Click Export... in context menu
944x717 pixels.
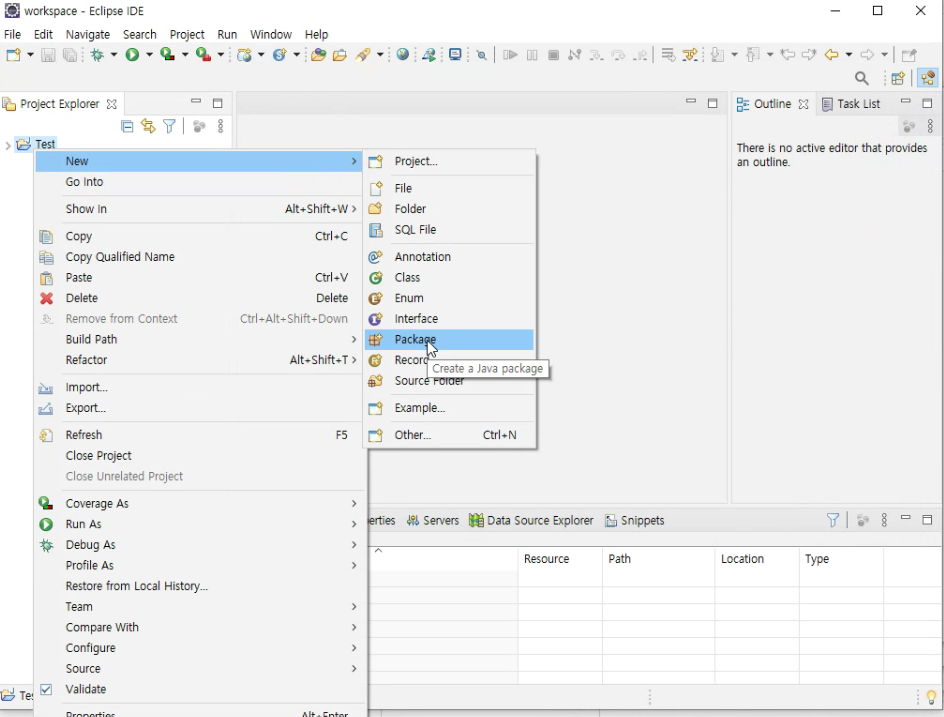[200, 408]
